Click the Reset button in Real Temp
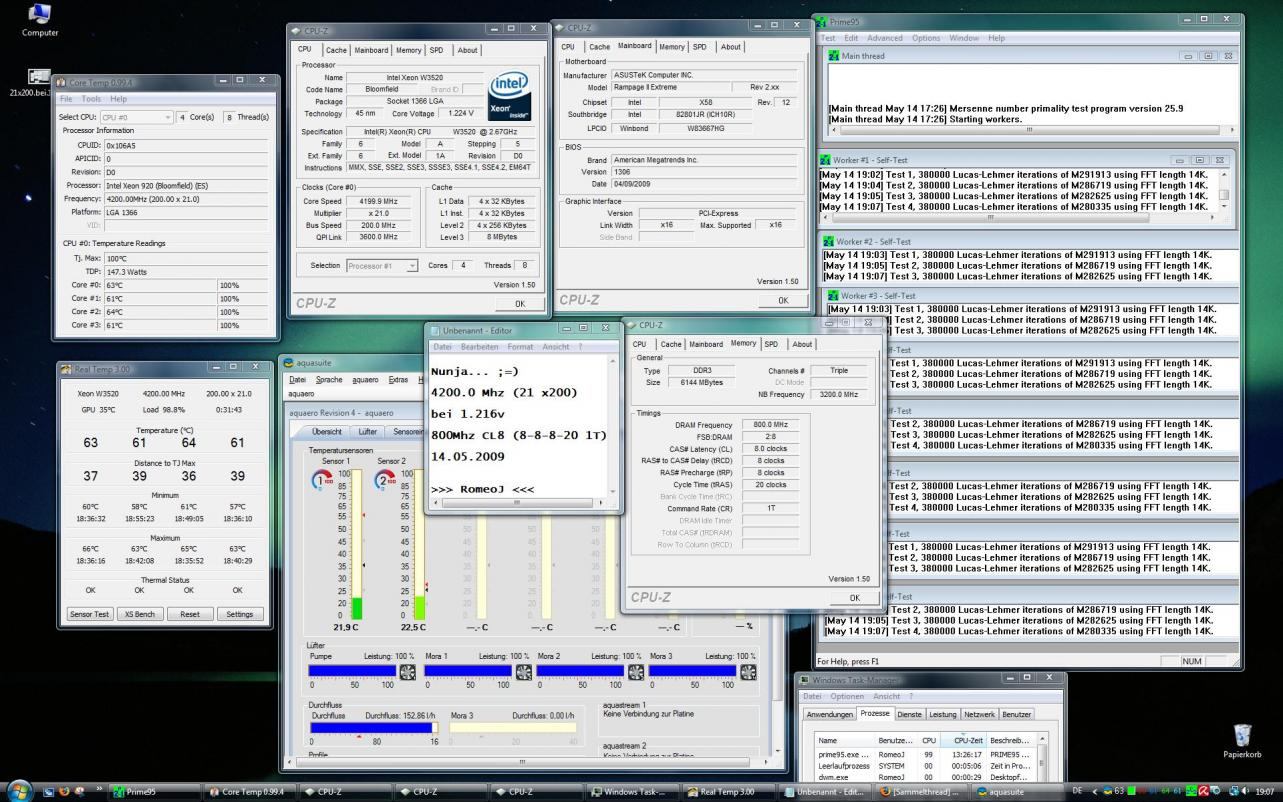This screenshot has height=802, width=1283. pyautogui.click(x=190, y=614)
